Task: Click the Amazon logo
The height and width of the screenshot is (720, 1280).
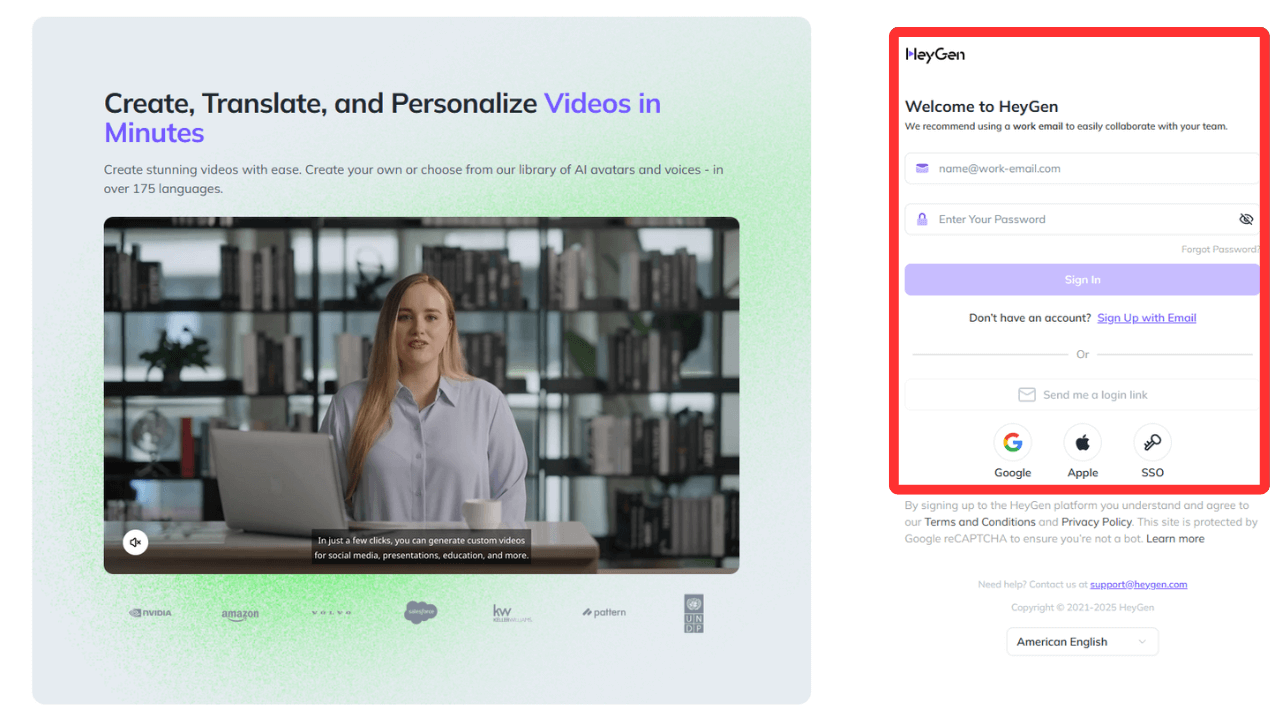Action: (x=240, y=614)
